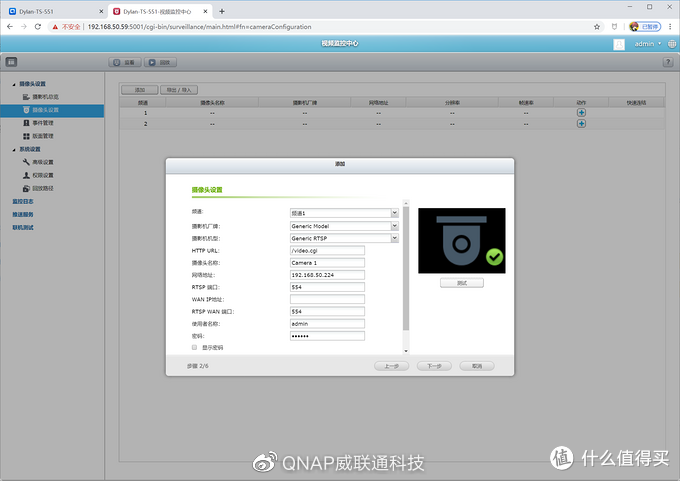Image resolution: width=680 pixels, height=481 pixels.
Task: Click the 网络地址 IP address field
Action: pos(327,274)
